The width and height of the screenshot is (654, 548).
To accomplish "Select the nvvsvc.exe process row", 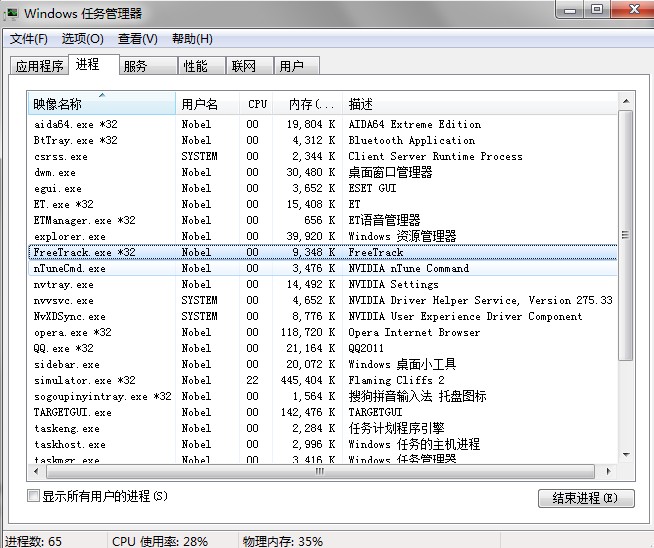I will pos(323,300).
